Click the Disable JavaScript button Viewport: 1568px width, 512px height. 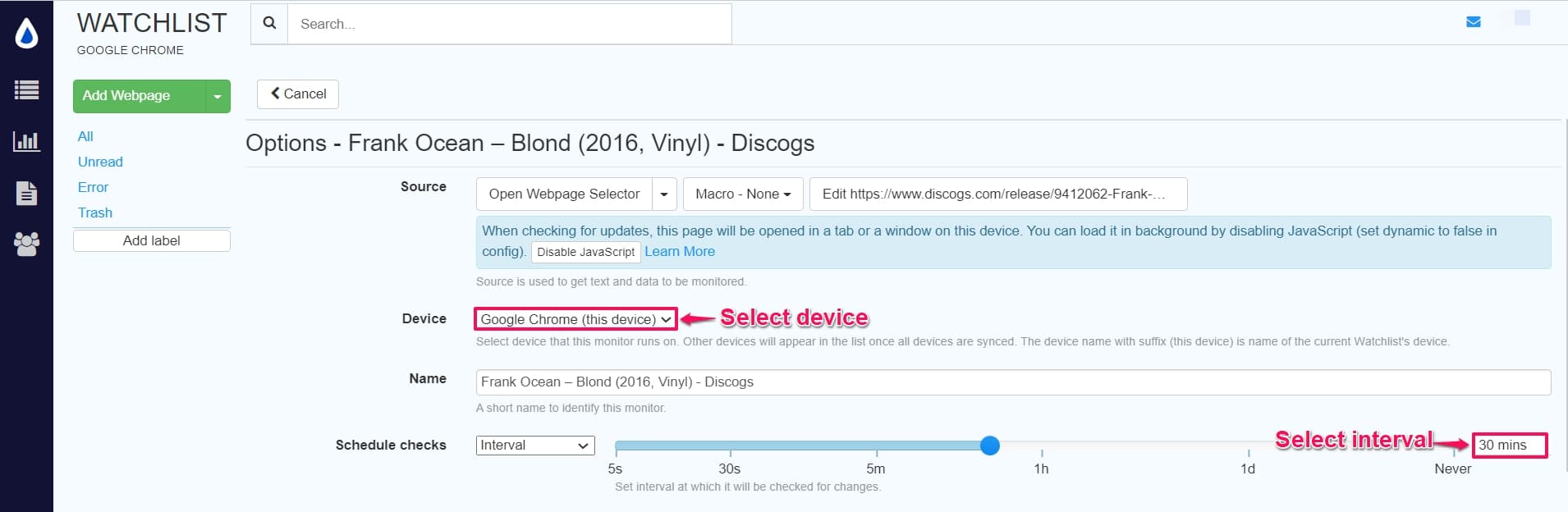(586, 252)
